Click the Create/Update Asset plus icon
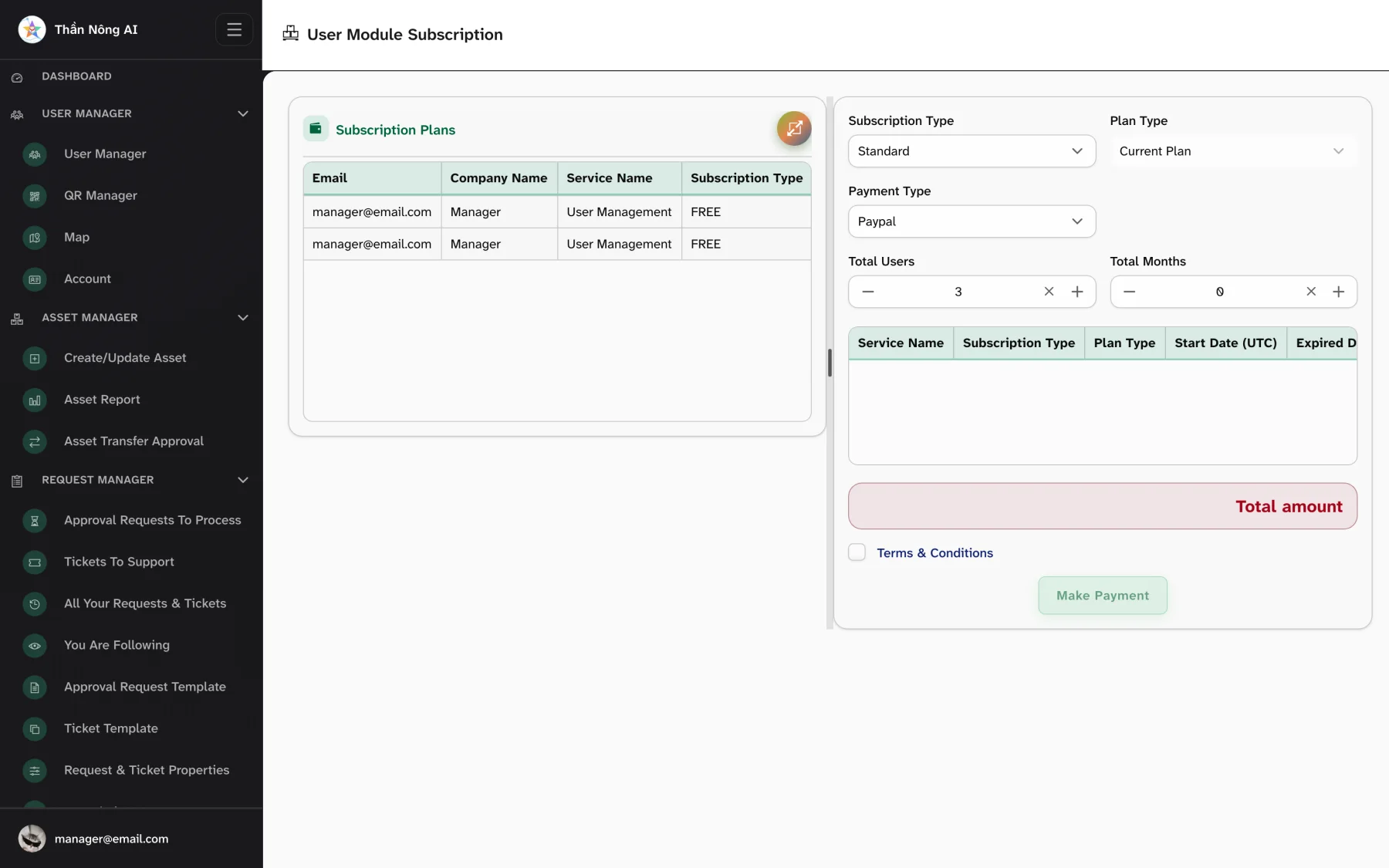 (35, 358)
